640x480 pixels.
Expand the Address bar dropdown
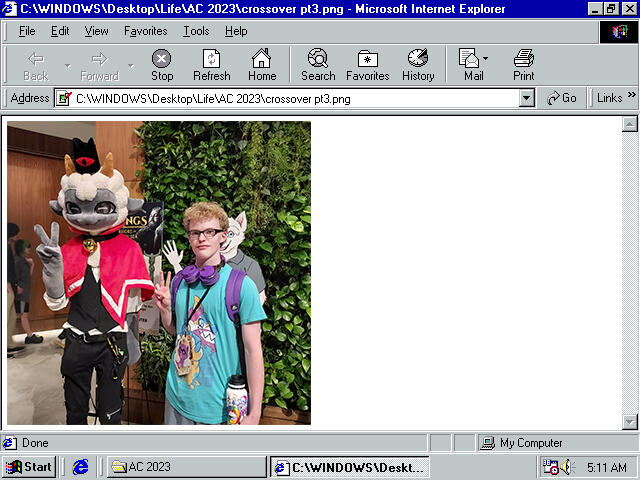(527, 98)
